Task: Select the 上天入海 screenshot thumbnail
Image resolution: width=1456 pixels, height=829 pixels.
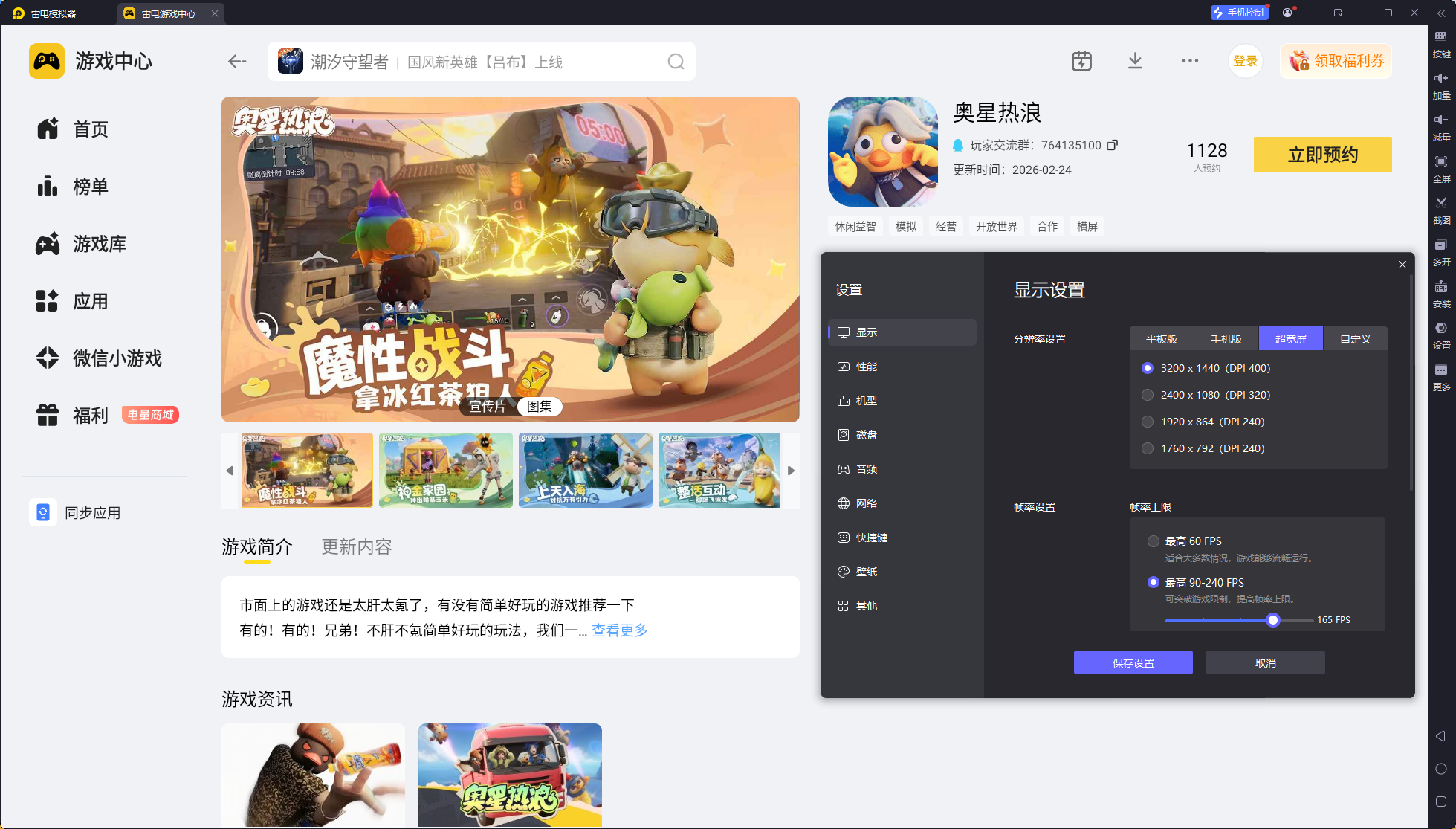Action: click(585, 471)
